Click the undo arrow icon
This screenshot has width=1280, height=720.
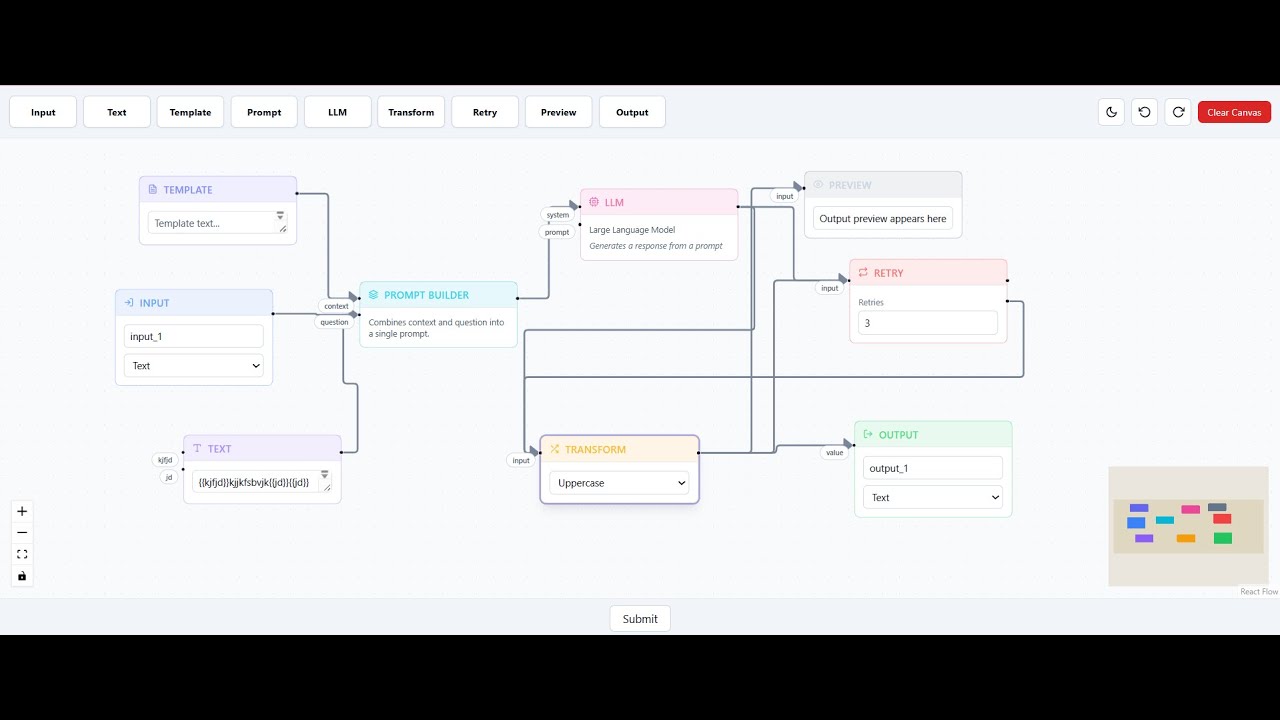tap(1145, 112)
